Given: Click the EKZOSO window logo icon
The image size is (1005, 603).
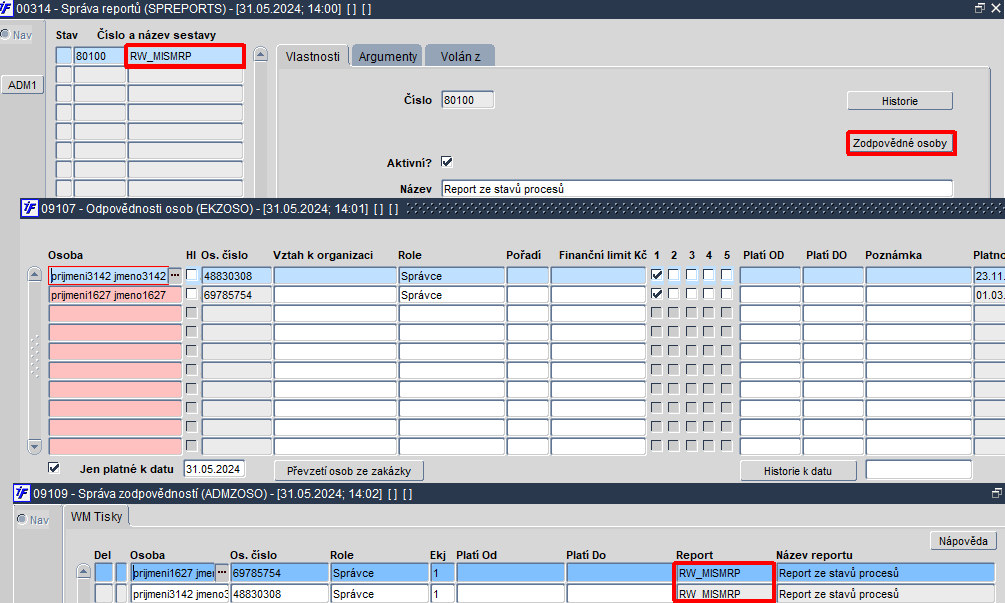Looking at the screenshot, I should click(x=29, y=208).
